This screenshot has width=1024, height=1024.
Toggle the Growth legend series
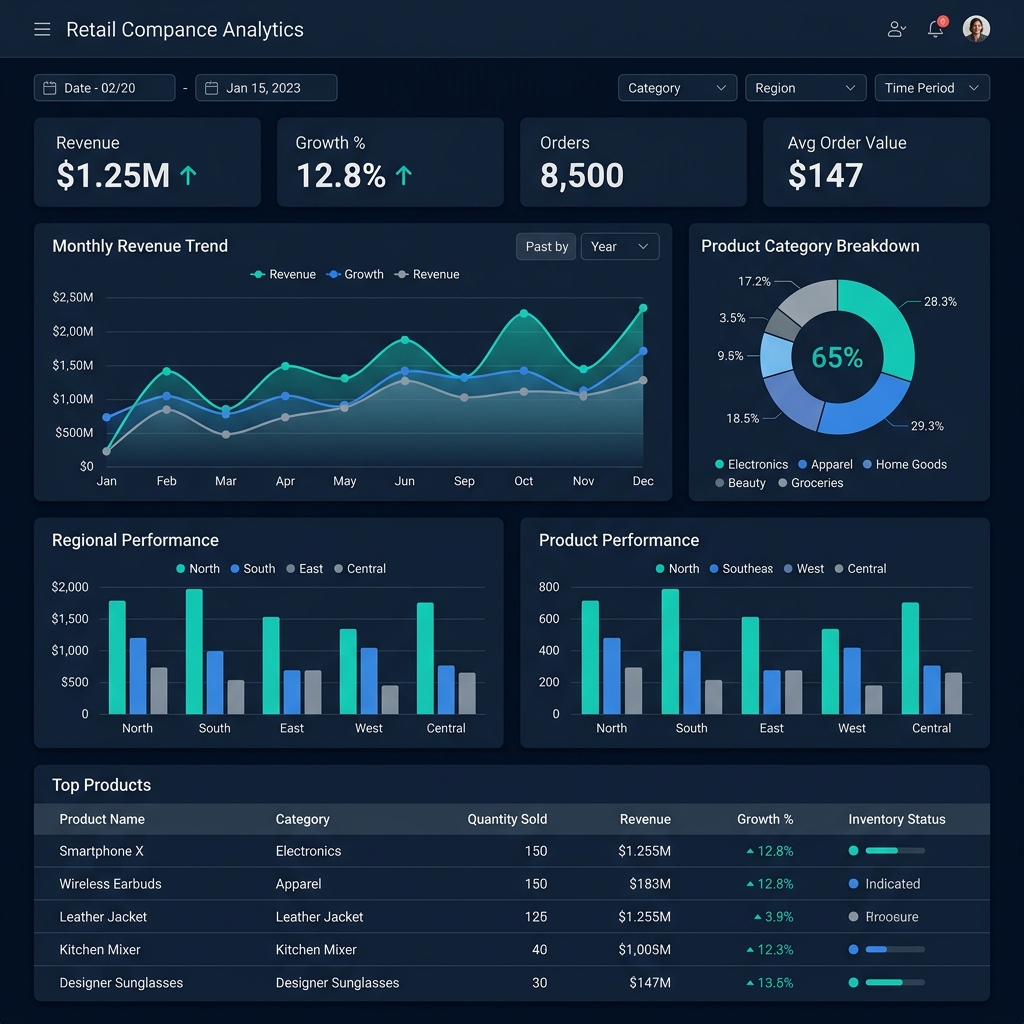tap(355, 274)
